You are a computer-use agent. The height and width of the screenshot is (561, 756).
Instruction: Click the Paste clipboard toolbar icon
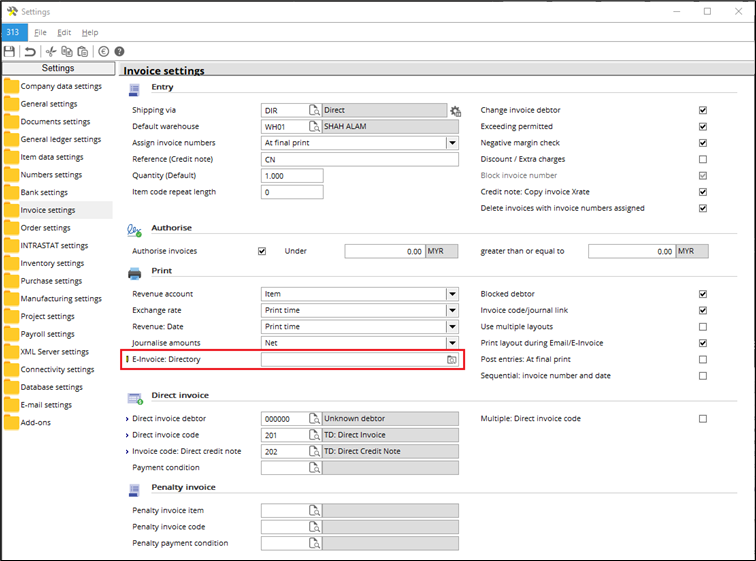pyautogui.click(x=83, y=51)
